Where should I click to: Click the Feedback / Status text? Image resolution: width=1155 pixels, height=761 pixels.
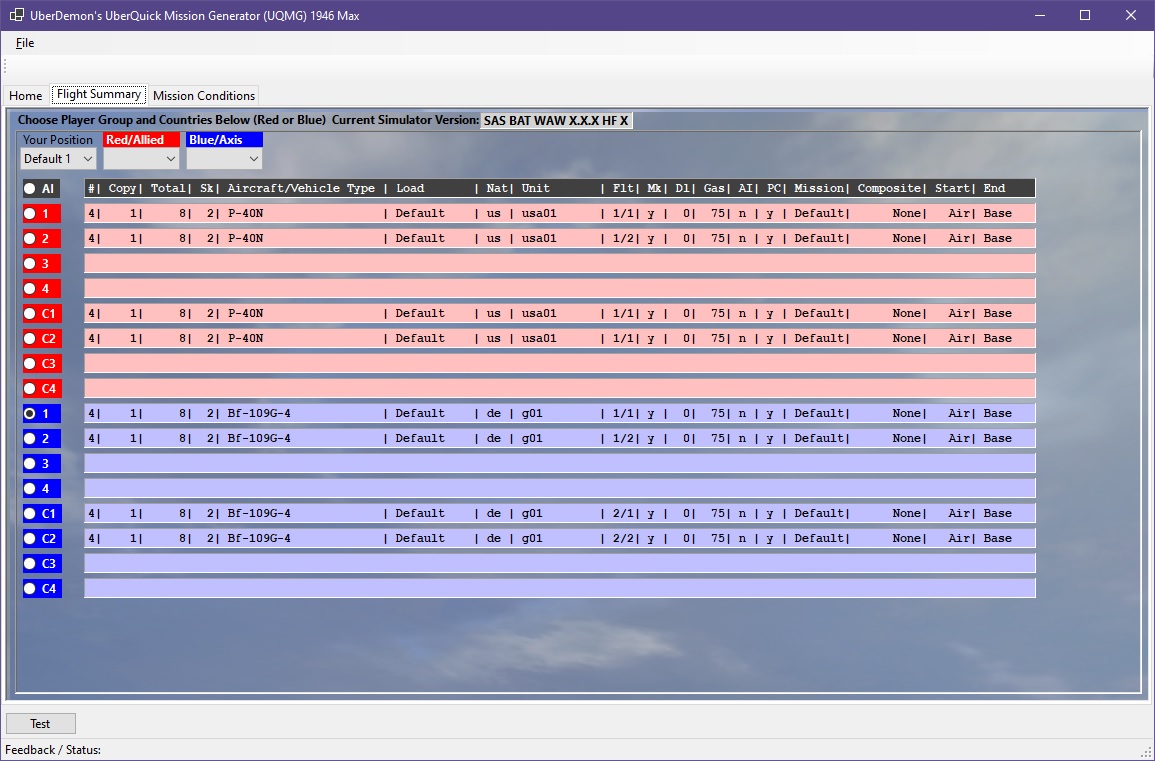53,750
